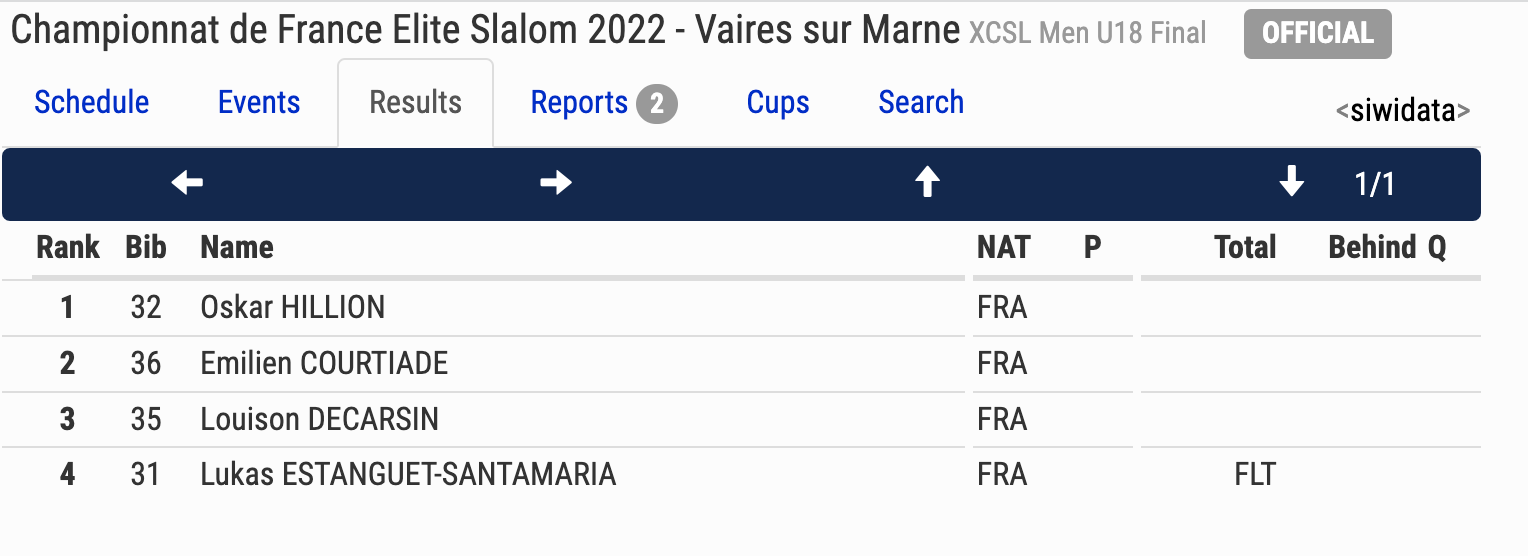The height and width of the screenshot is (556, 1528).
Task: Go to the Cups tab
Action: pyautogui.click(x=778, y=102)
